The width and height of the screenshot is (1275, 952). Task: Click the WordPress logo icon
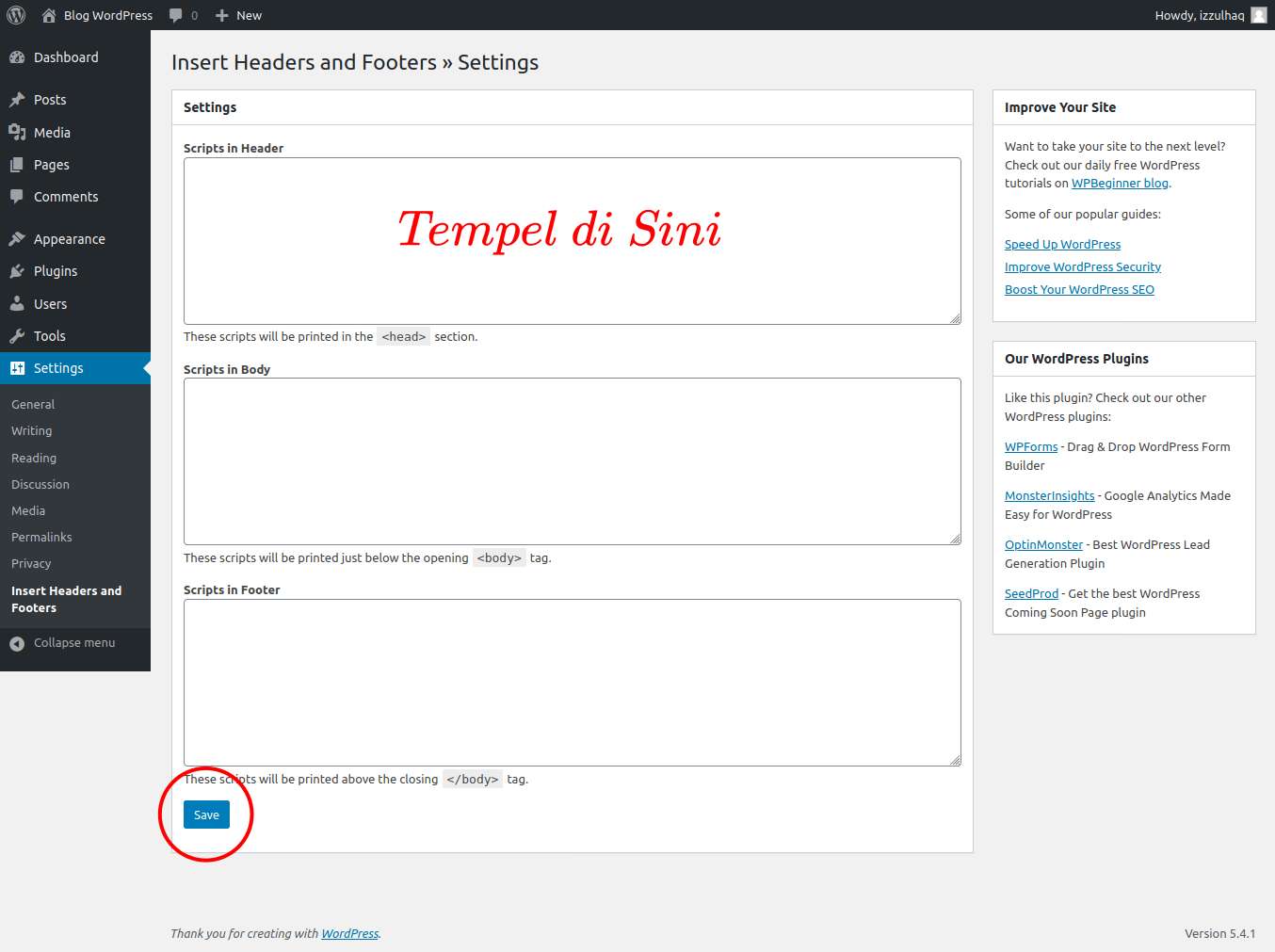[16, 15]
